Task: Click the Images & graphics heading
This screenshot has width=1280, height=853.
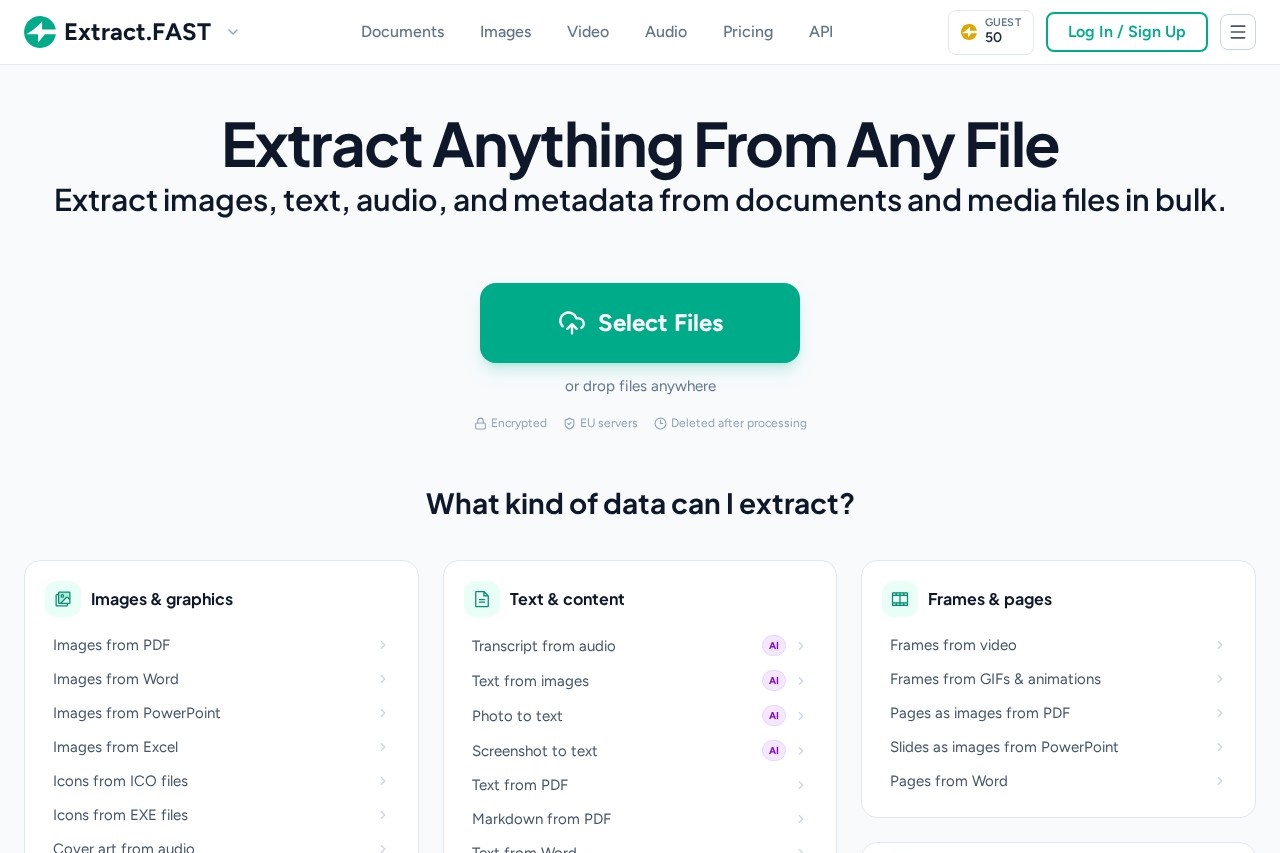Action: (x=162, y=599)
